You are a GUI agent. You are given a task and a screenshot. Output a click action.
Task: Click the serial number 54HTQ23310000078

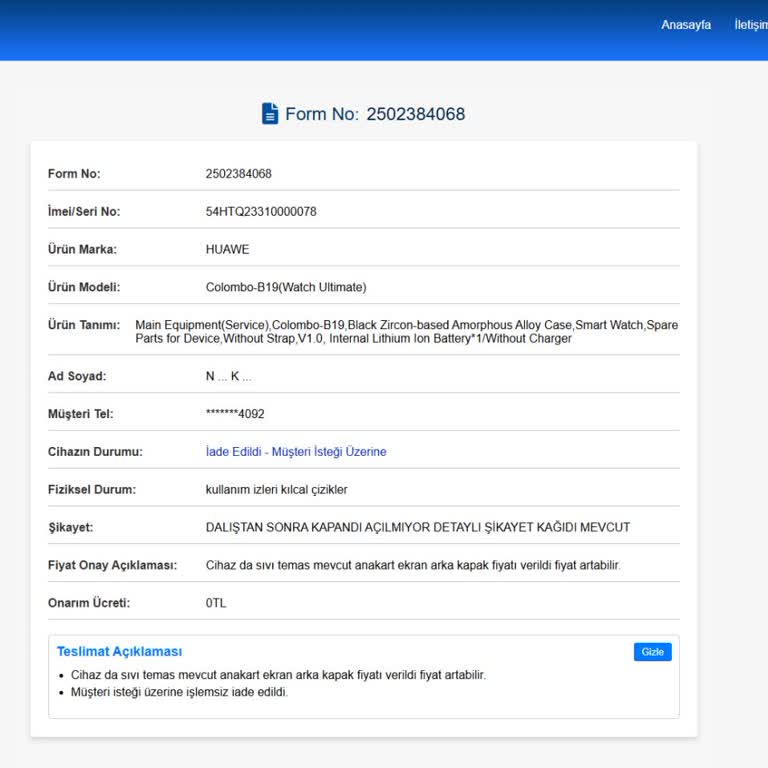(261, 212)
